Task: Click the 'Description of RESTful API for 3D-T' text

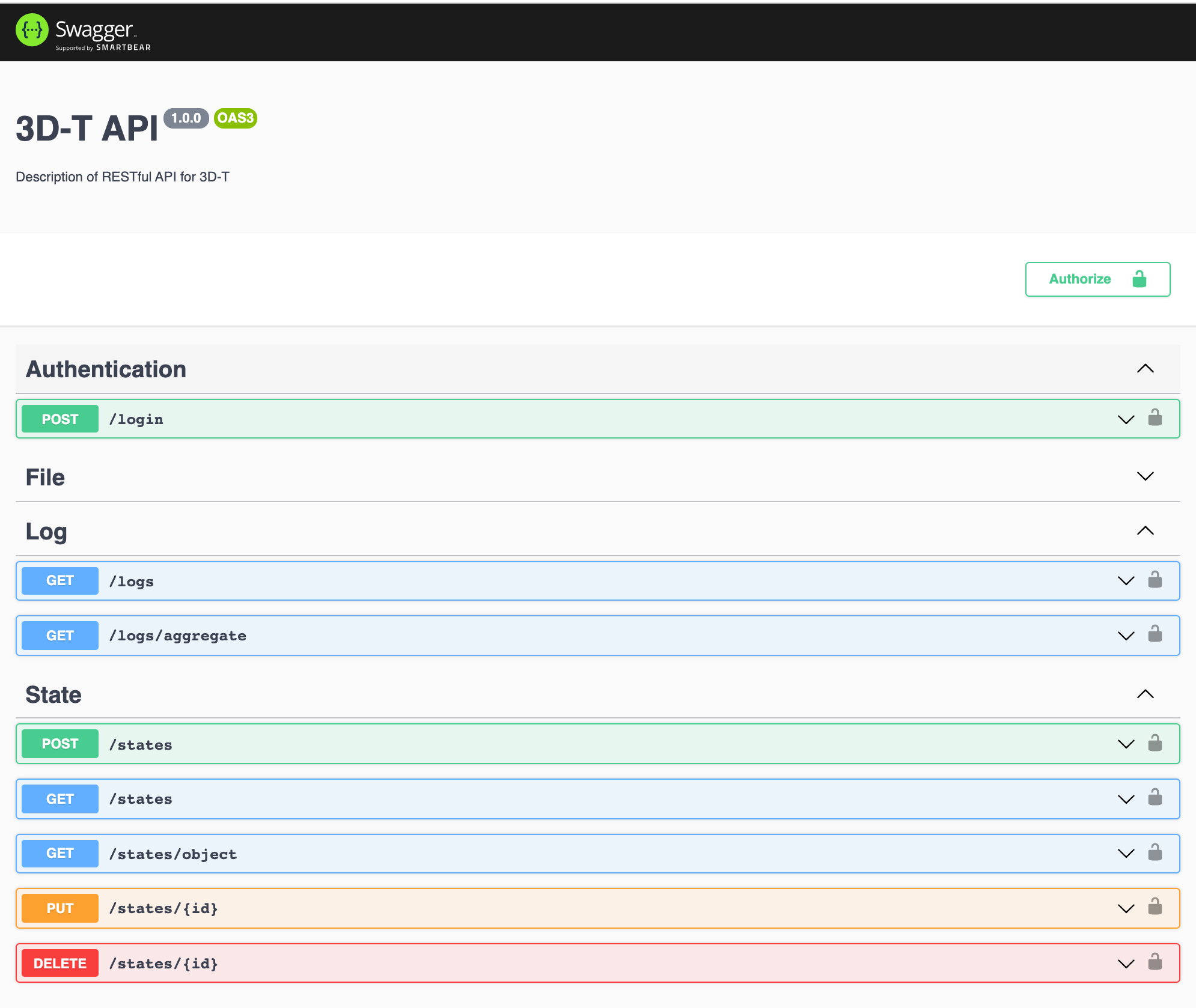Action: pyautogui.click(x=123, y=177)
